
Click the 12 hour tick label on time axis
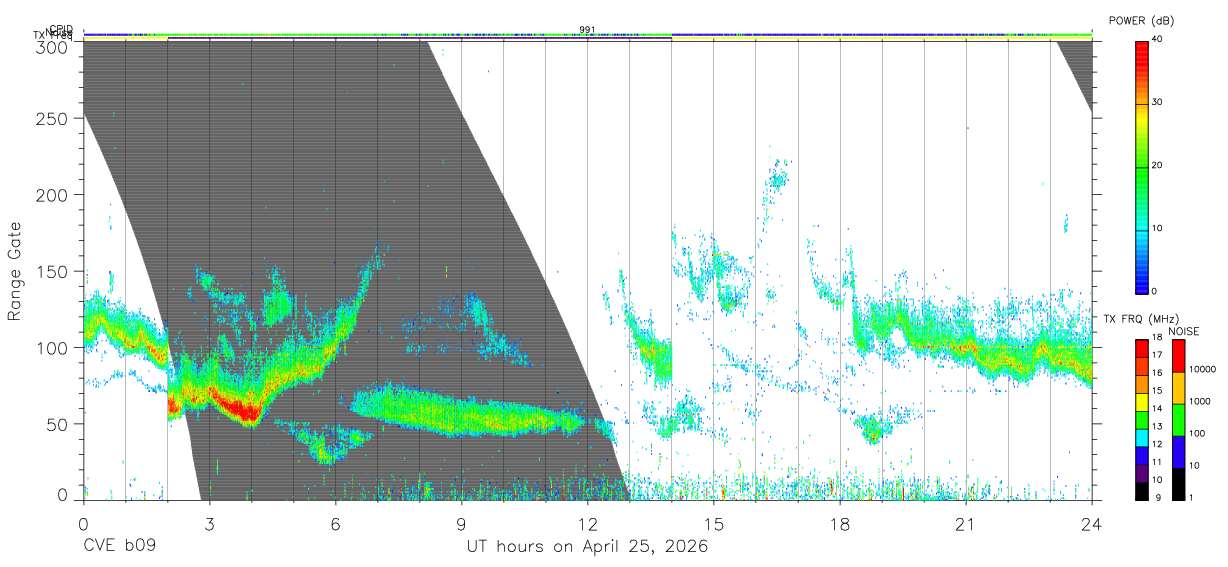click(587, 525)
